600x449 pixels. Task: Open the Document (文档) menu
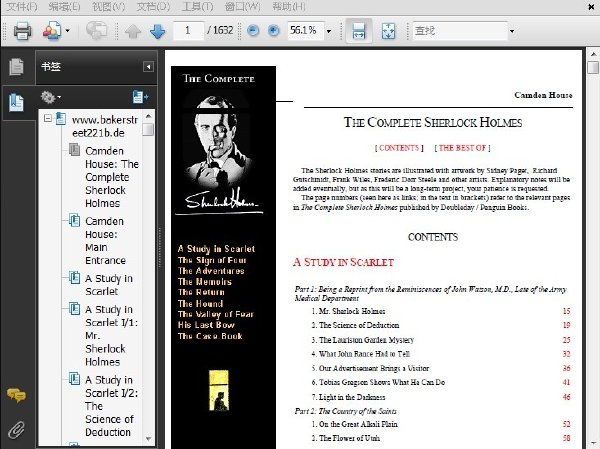click(x=153, y=7)
